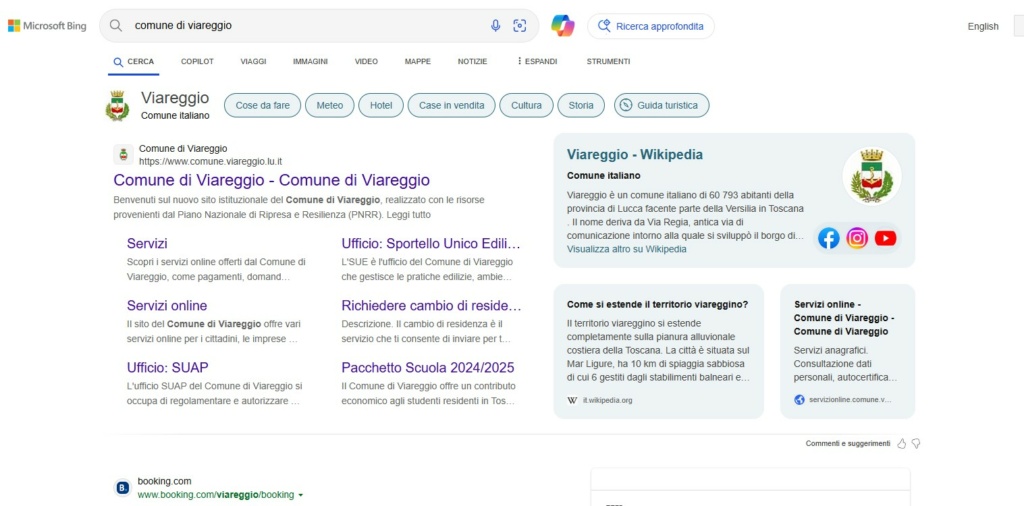
Task: Switch to the VIDEO tab
Action: 366,61
